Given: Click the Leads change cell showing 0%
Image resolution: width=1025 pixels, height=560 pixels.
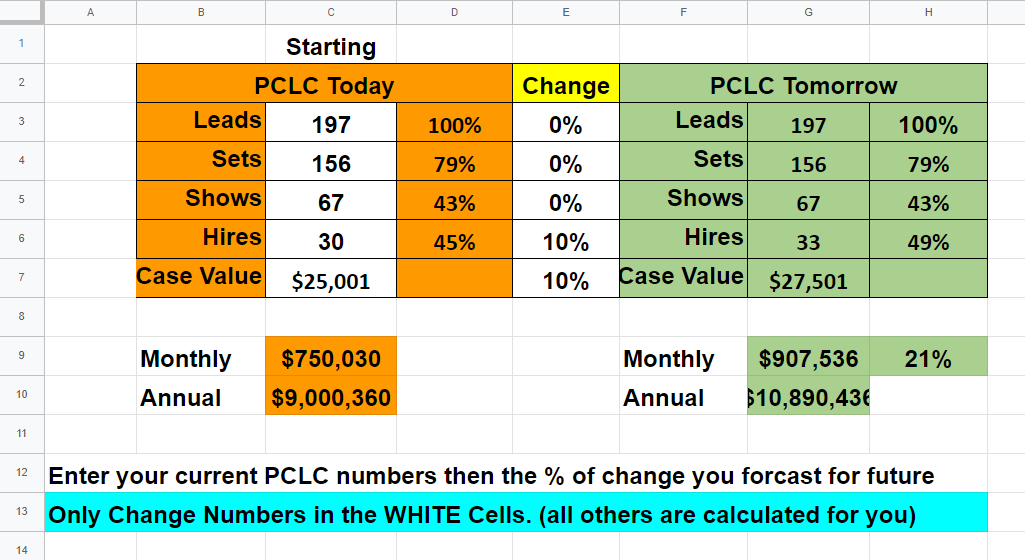Looking at the screenshot, I should (565, 125).
